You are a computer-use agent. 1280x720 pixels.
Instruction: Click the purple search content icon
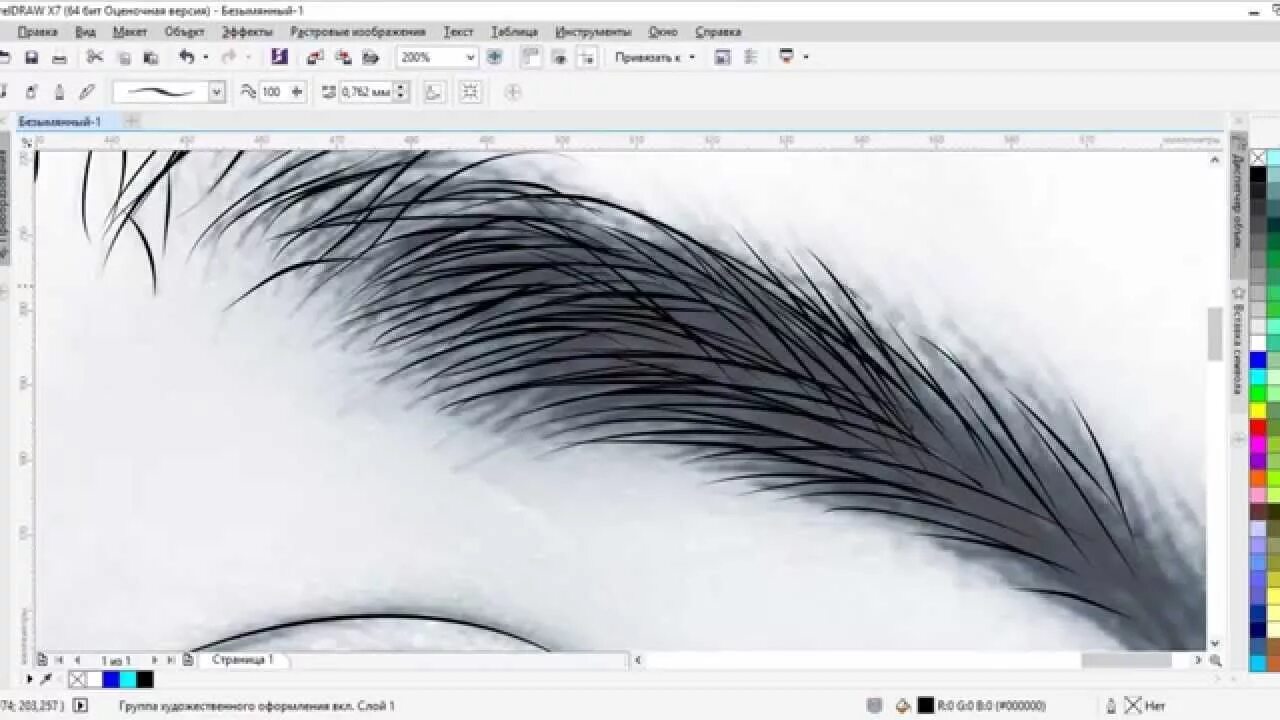[279, 57]
